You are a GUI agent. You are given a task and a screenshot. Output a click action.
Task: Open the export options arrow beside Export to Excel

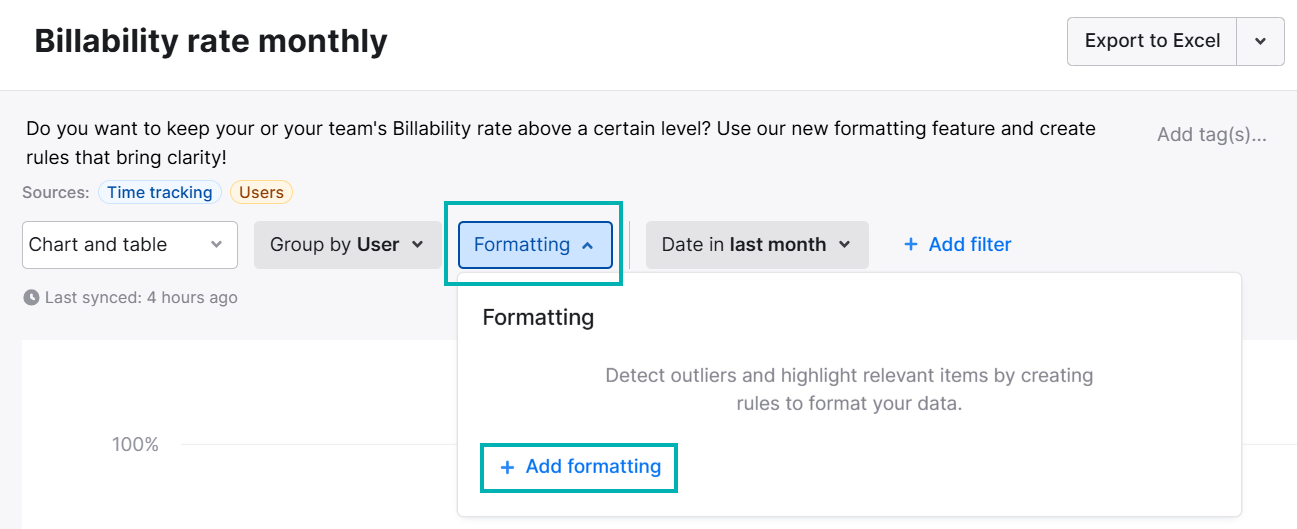point(1261,41)
